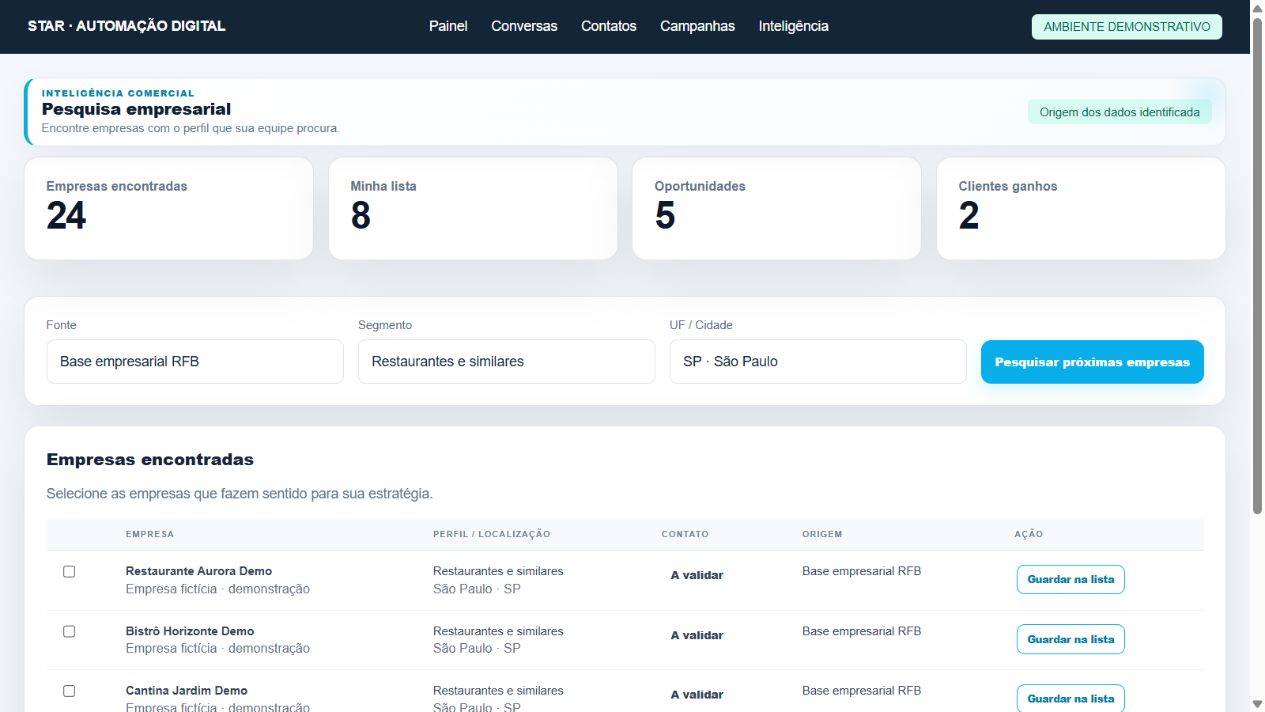Click the Restaurante Aurora Demo company name
The image size is (1265, 712).
[x=199, y=571]
